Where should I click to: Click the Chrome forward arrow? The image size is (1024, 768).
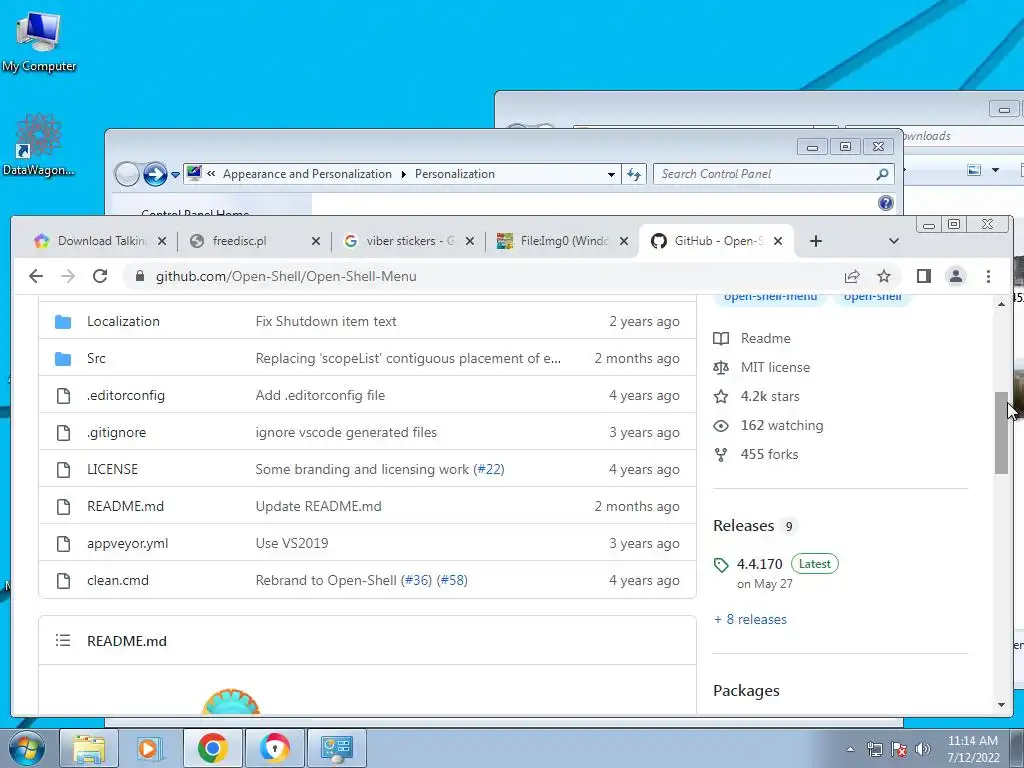pos(68,276)
